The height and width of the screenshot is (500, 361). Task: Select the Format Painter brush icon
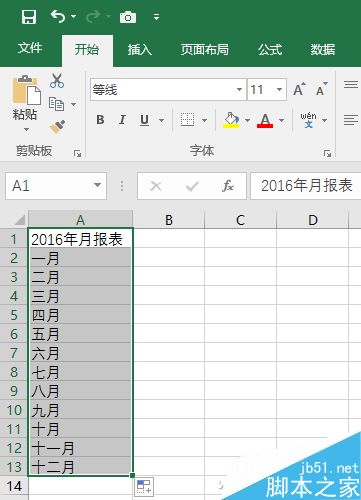pos(57,127)
